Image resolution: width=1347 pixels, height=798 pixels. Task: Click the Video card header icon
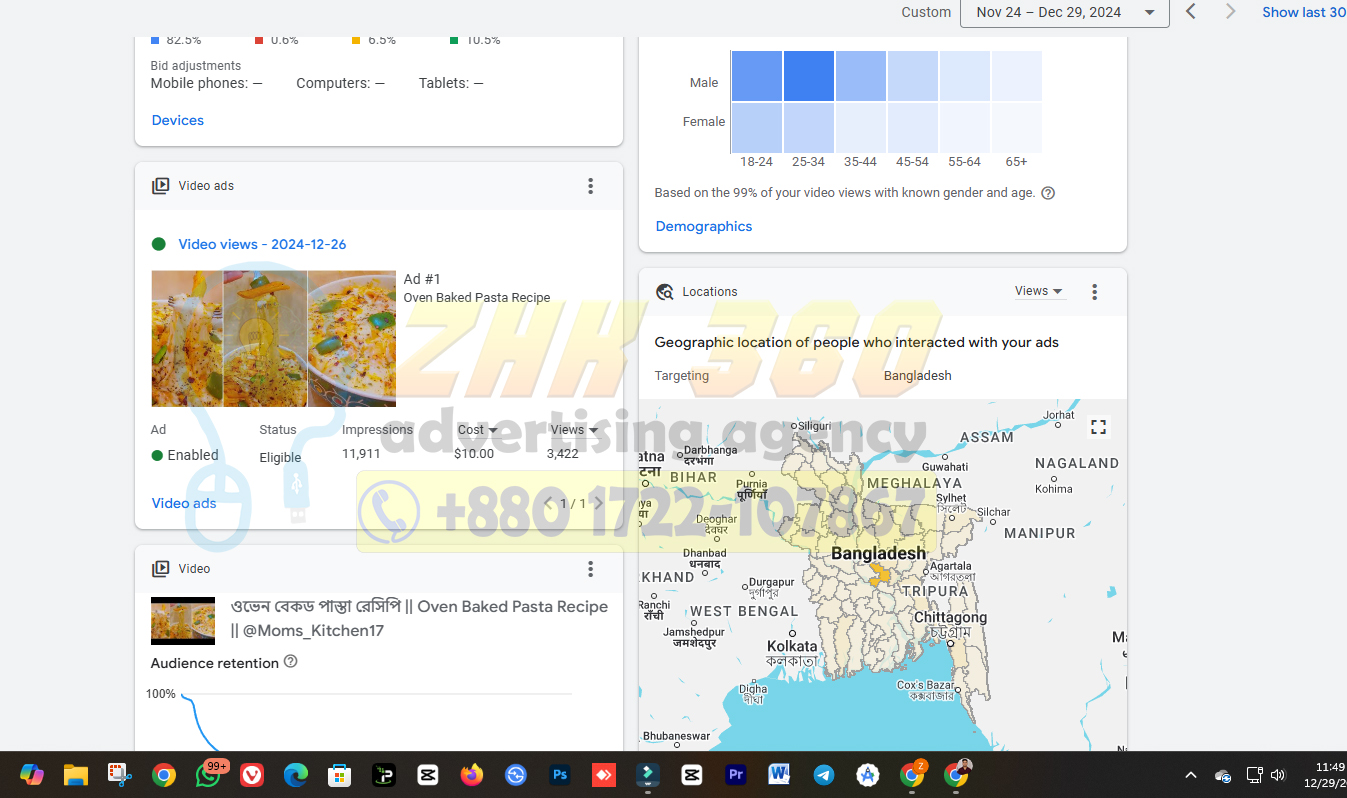coord(160,569)
